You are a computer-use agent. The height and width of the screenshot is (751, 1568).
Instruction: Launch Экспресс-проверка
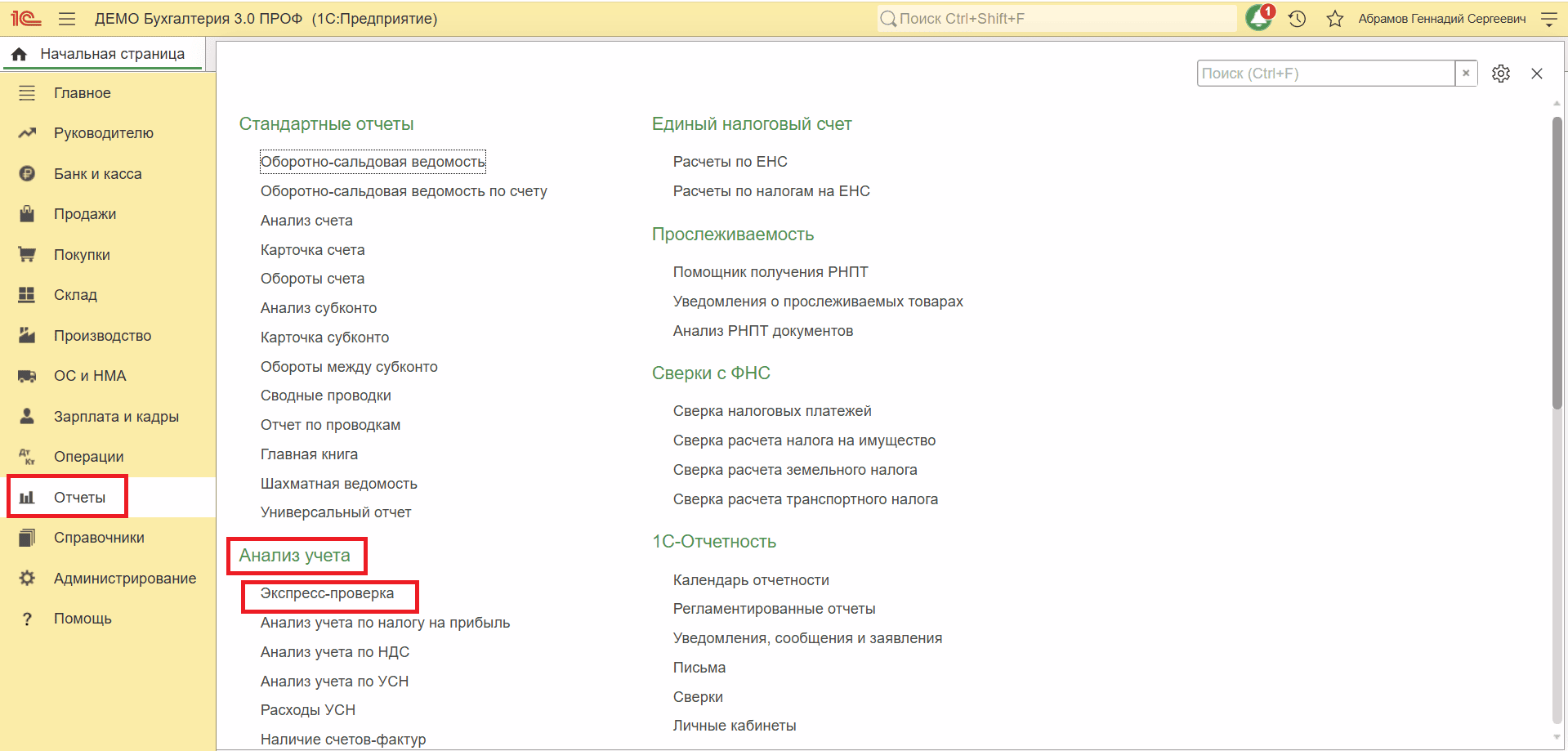[x=327, y=593]
